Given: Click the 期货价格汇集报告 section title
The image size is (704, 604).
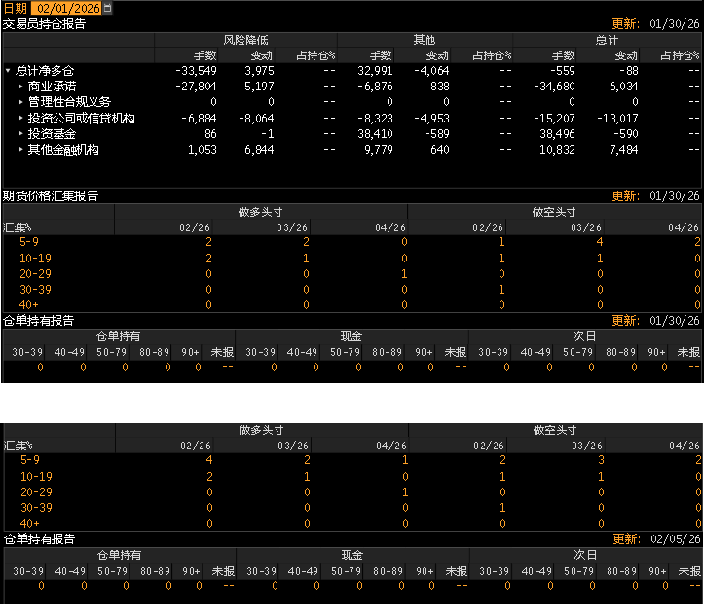Looking at the screenshot, I should [50, 196].
